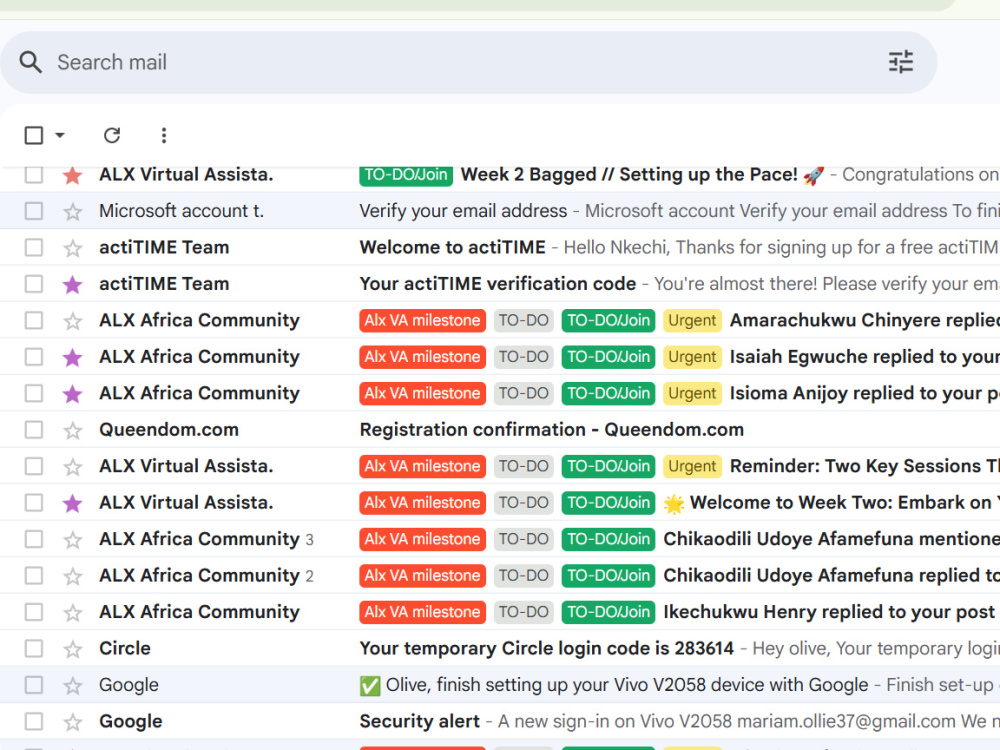Tick checkbox for Ikechukwu Henry replied email

tap(34, 612)
